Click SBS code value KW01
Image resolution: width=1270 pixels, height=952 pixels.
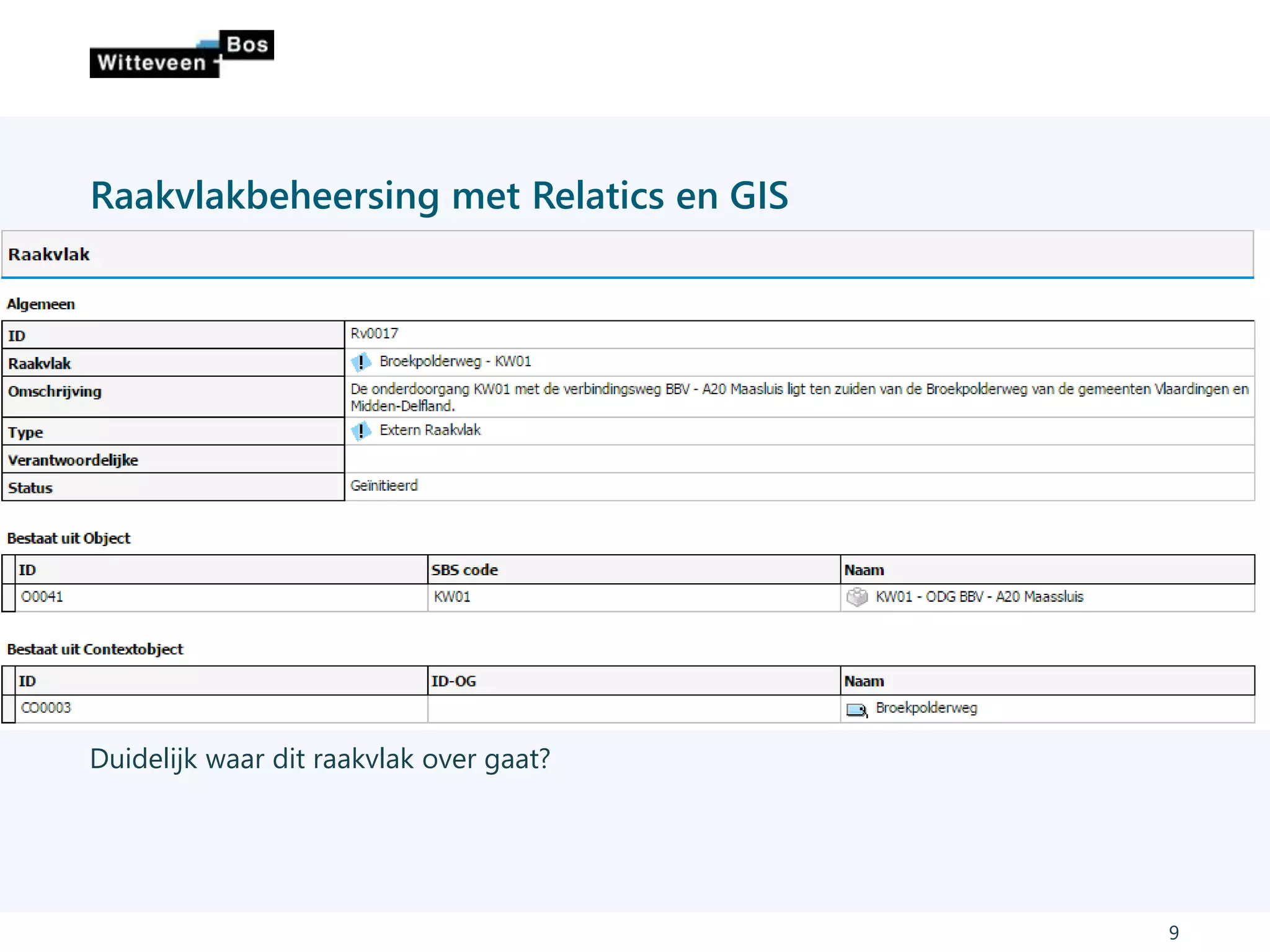[x=452, y=597]
